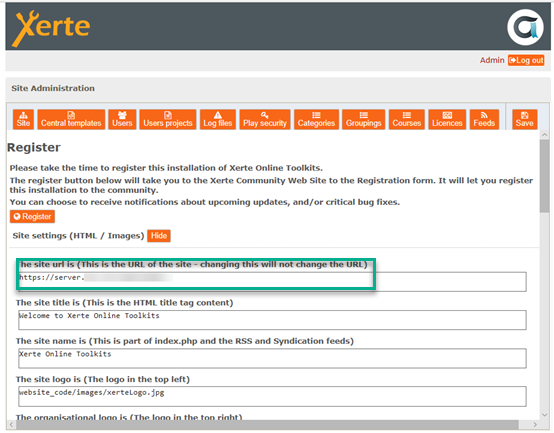Viewport: 554px width, 433px height.
Task: Click the organisational logo in the header
Action: (x=525, y=27)
